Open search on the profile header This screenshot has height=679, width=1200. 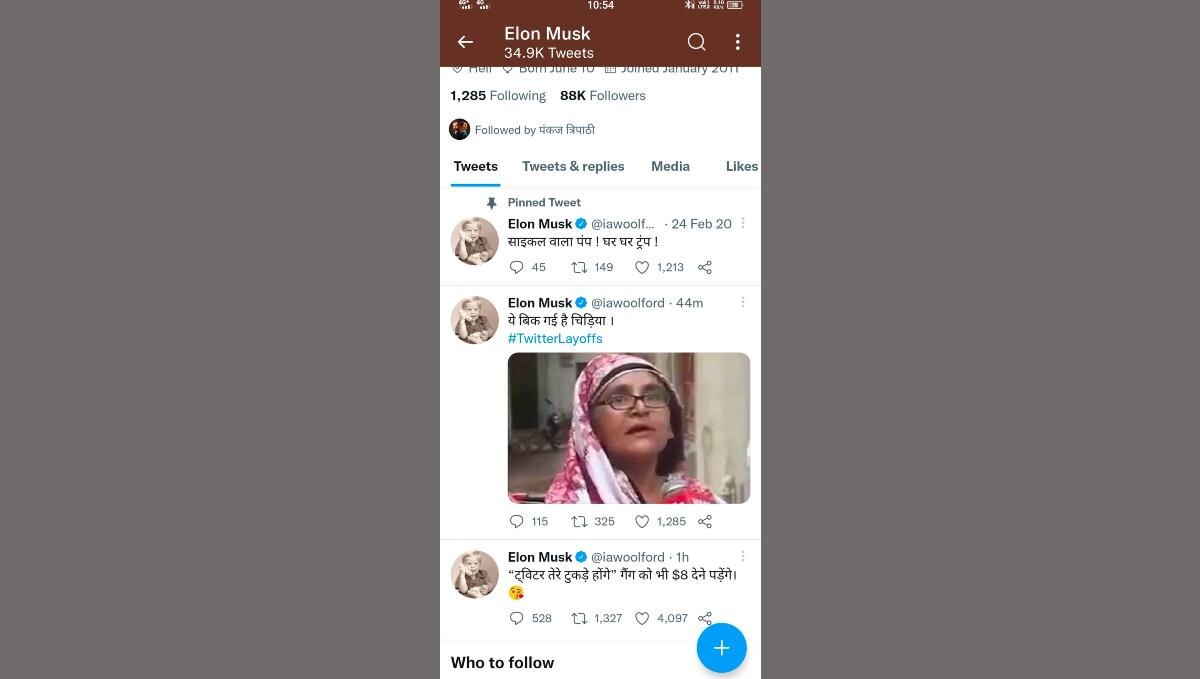696,42
